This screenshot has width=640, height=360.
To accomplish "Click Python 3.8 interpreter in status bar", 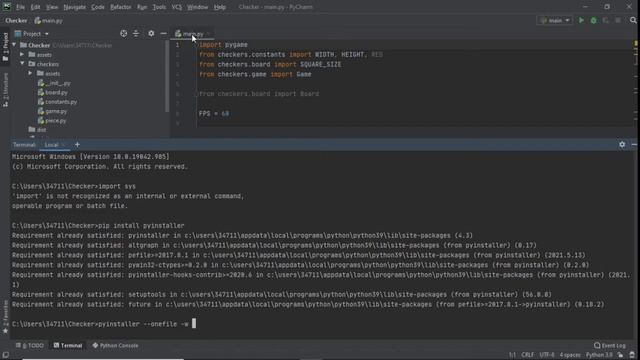I will [599, 355].
